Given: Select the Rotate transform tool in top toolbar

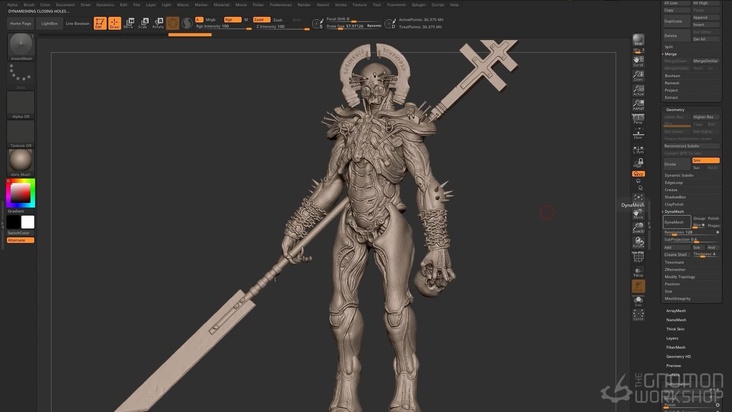Looking at the screenshot, I should pos(158,23).
